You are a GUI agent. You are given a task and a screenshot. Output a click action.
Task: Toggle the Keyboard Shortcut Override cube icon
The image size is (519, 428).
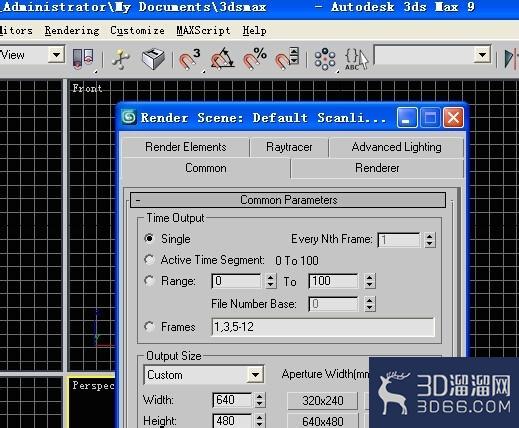click(x=153, y=59)
